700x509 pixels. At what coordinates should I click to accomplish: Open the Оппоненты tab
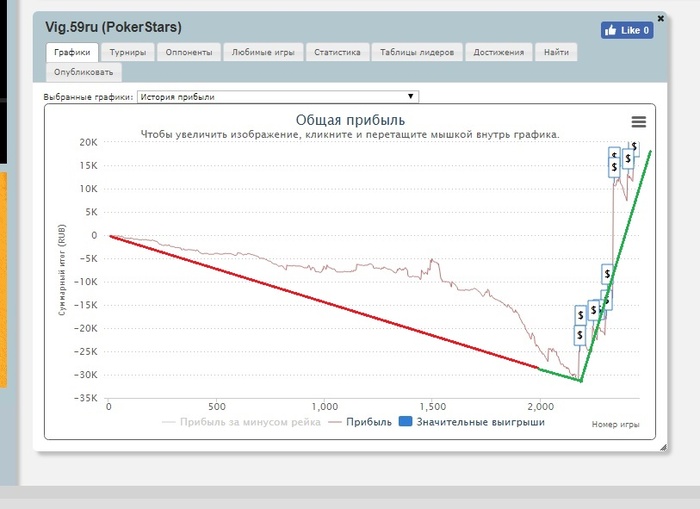pyautogui.click(x=189, y=52)
